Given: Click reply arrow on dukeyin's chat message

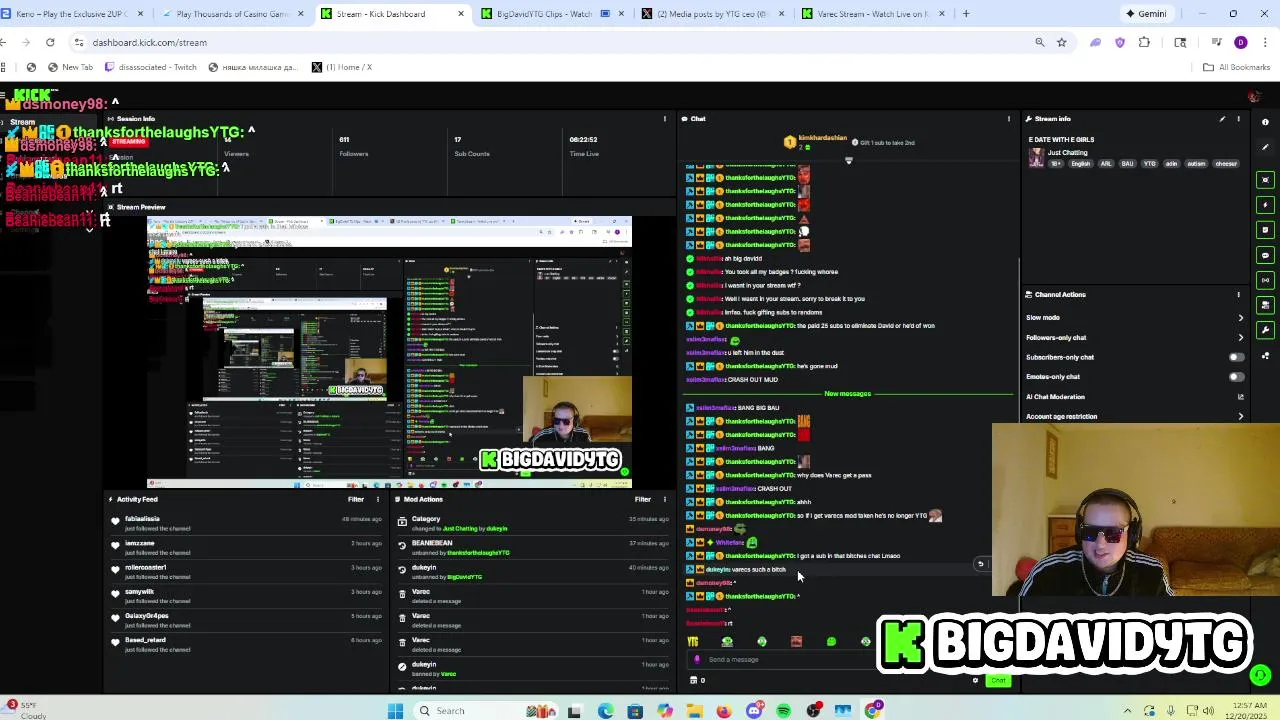Looking at the screenshot, I should (980, 564).
